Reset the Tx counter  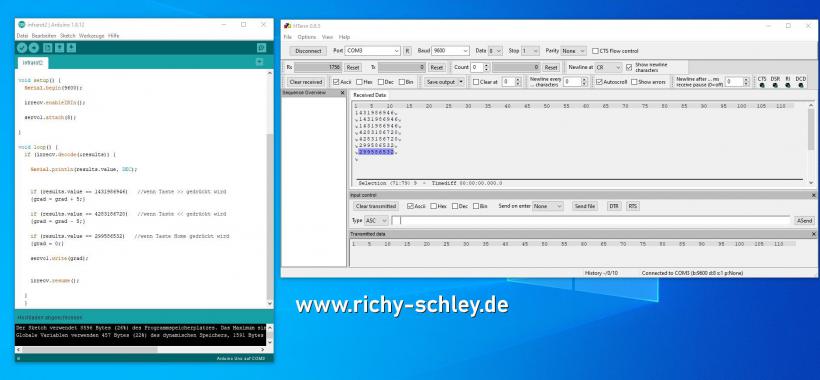pos(437,67)
